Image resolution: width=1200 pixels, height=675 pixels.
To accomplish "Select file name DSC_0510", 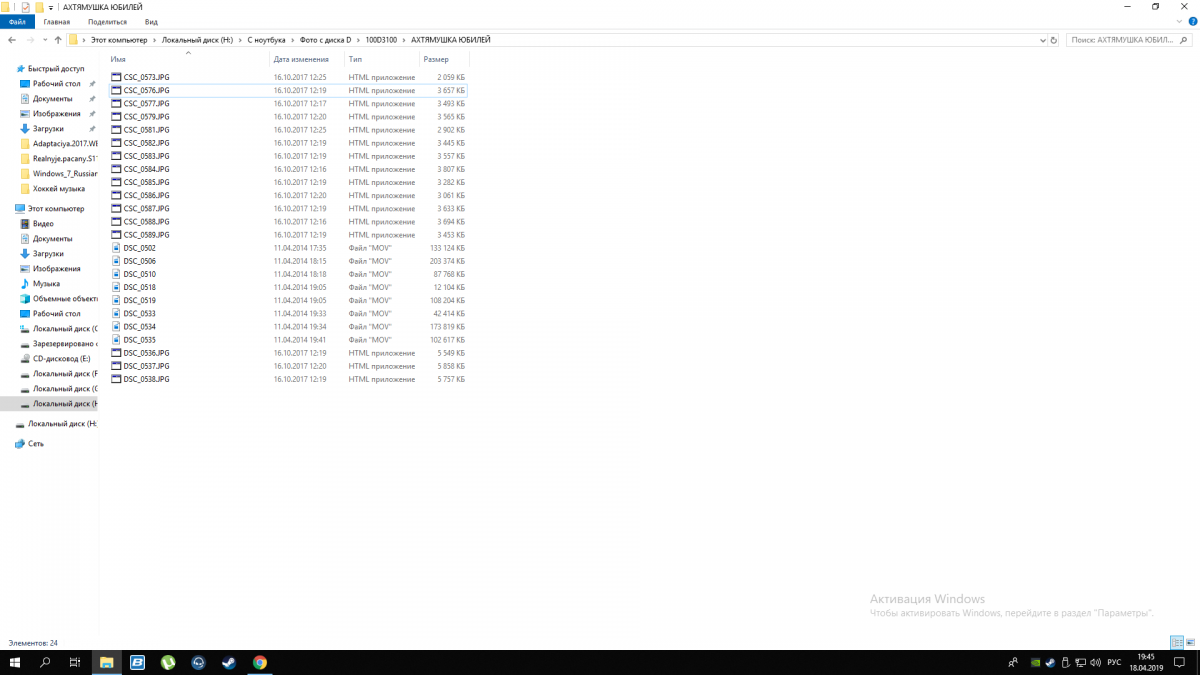I will (140, 274).
